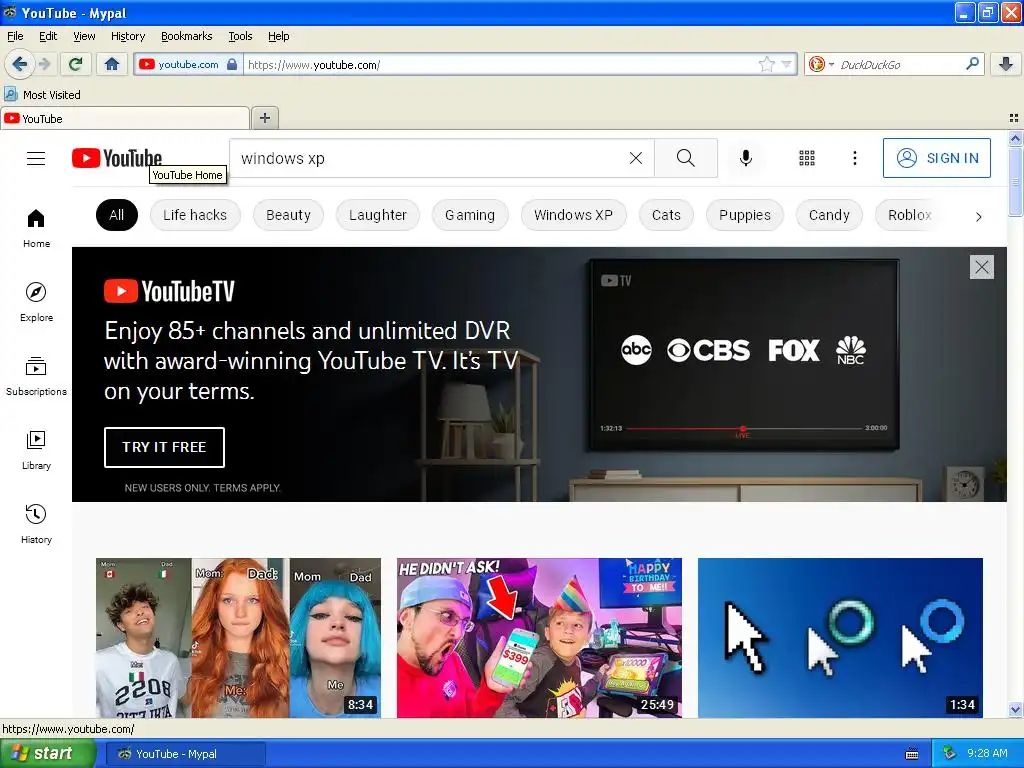Bookmark this page with the star icon
1024x768 pixels.
767,64
